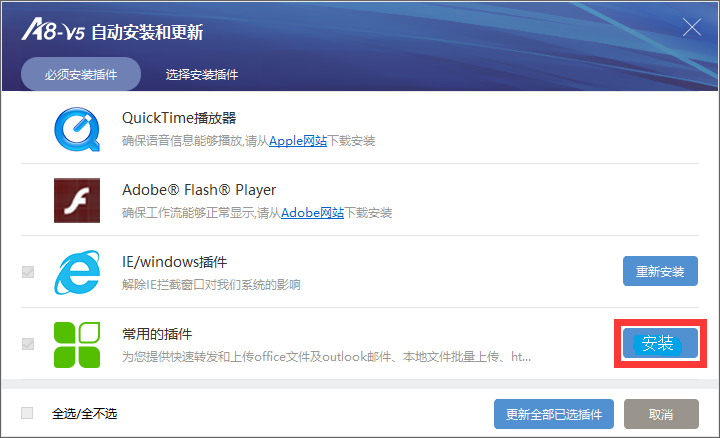Check the 全选/全不选 checkbox
Image resolution: width=720 pixels, height=438 pixels.
click(27, 413)
